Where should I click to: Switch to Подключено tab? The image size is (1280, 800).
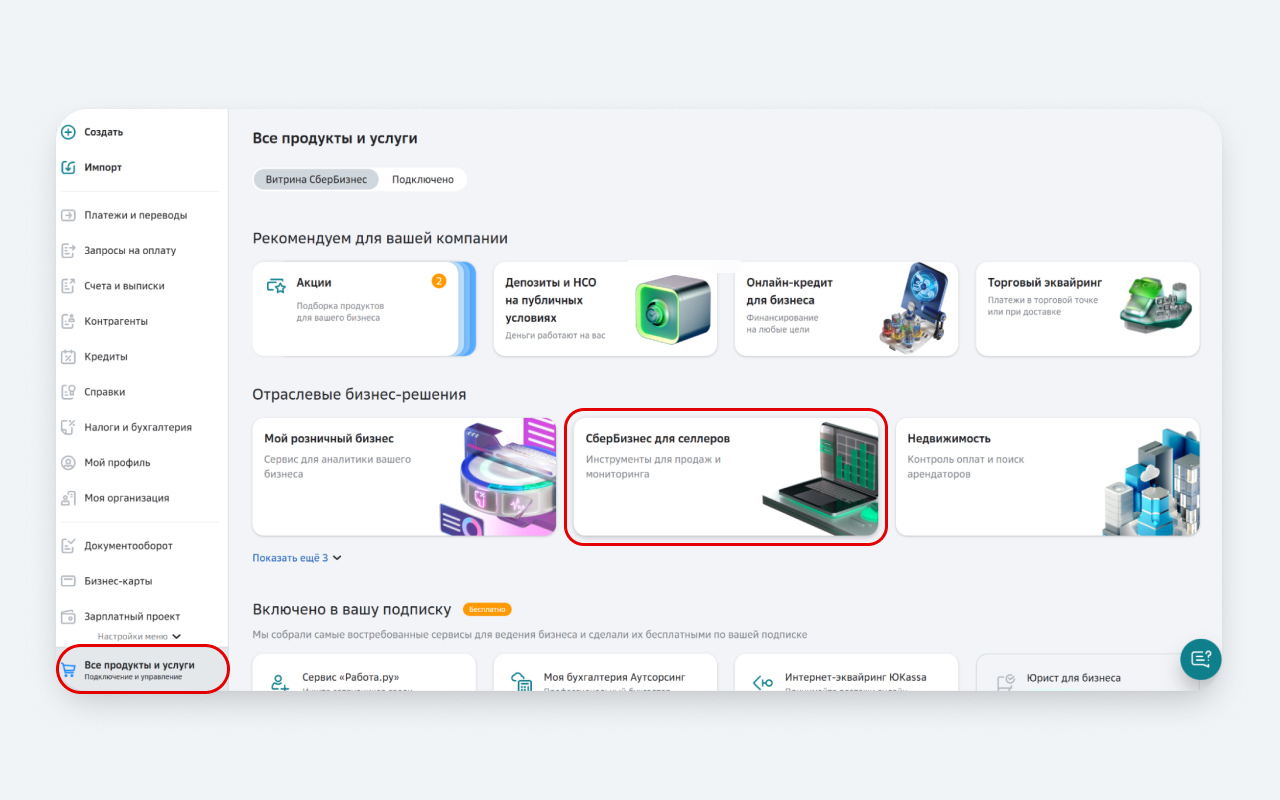tap(423, 180)
